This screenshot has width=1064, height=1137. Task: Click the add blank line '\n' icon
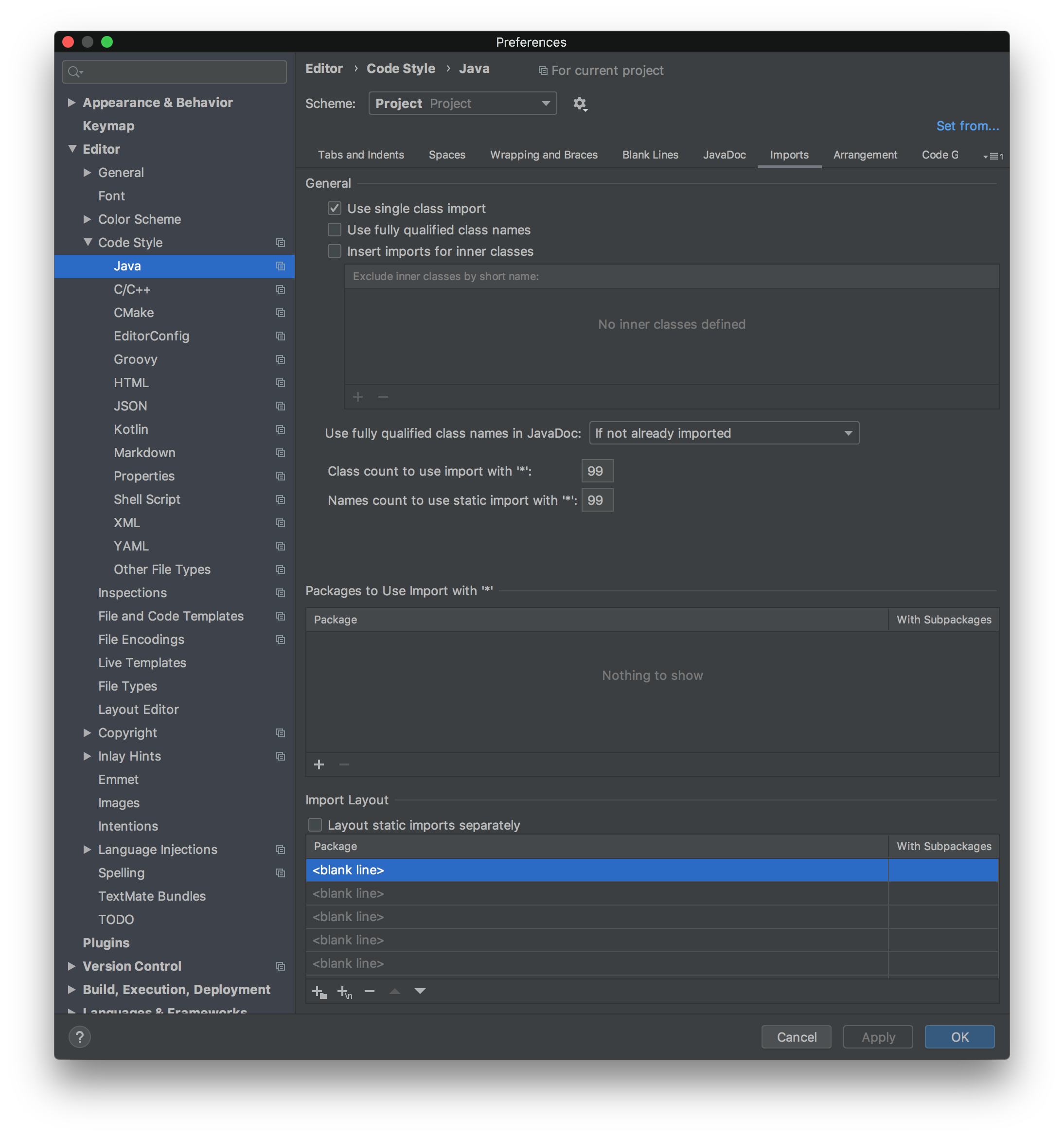point(344,991)
